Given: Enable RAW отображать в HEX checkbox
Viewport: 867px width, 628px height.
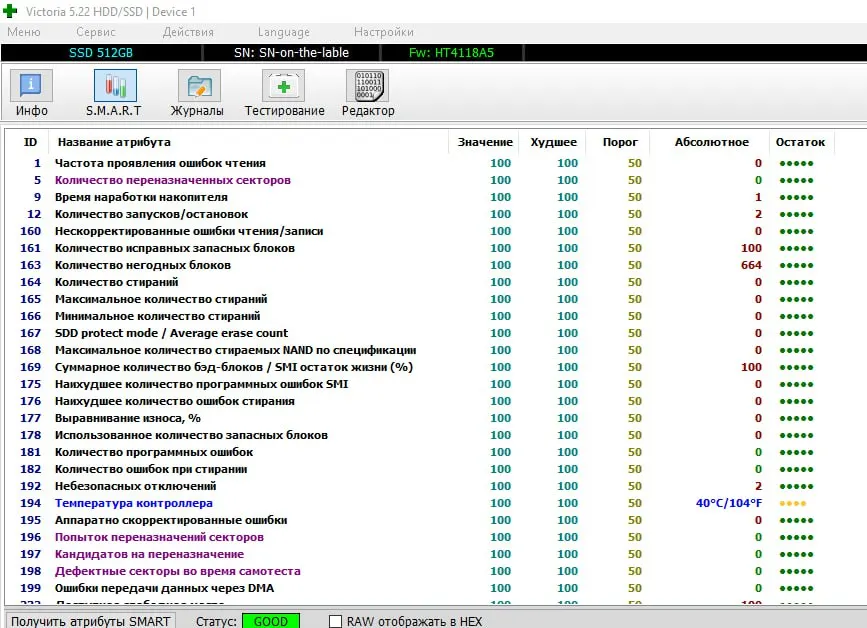Looking at the screenshot, I should tap(336, 621).
